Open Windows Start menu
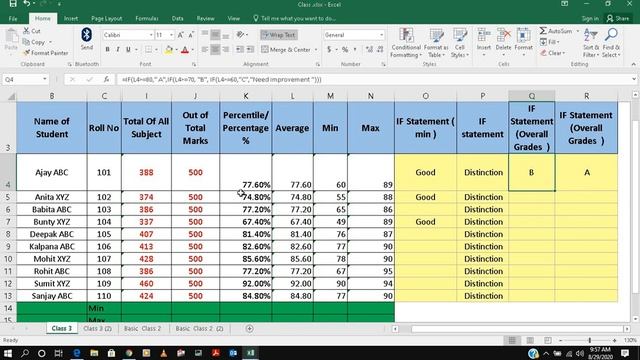The image size is (640, 360). click(7, 353)
